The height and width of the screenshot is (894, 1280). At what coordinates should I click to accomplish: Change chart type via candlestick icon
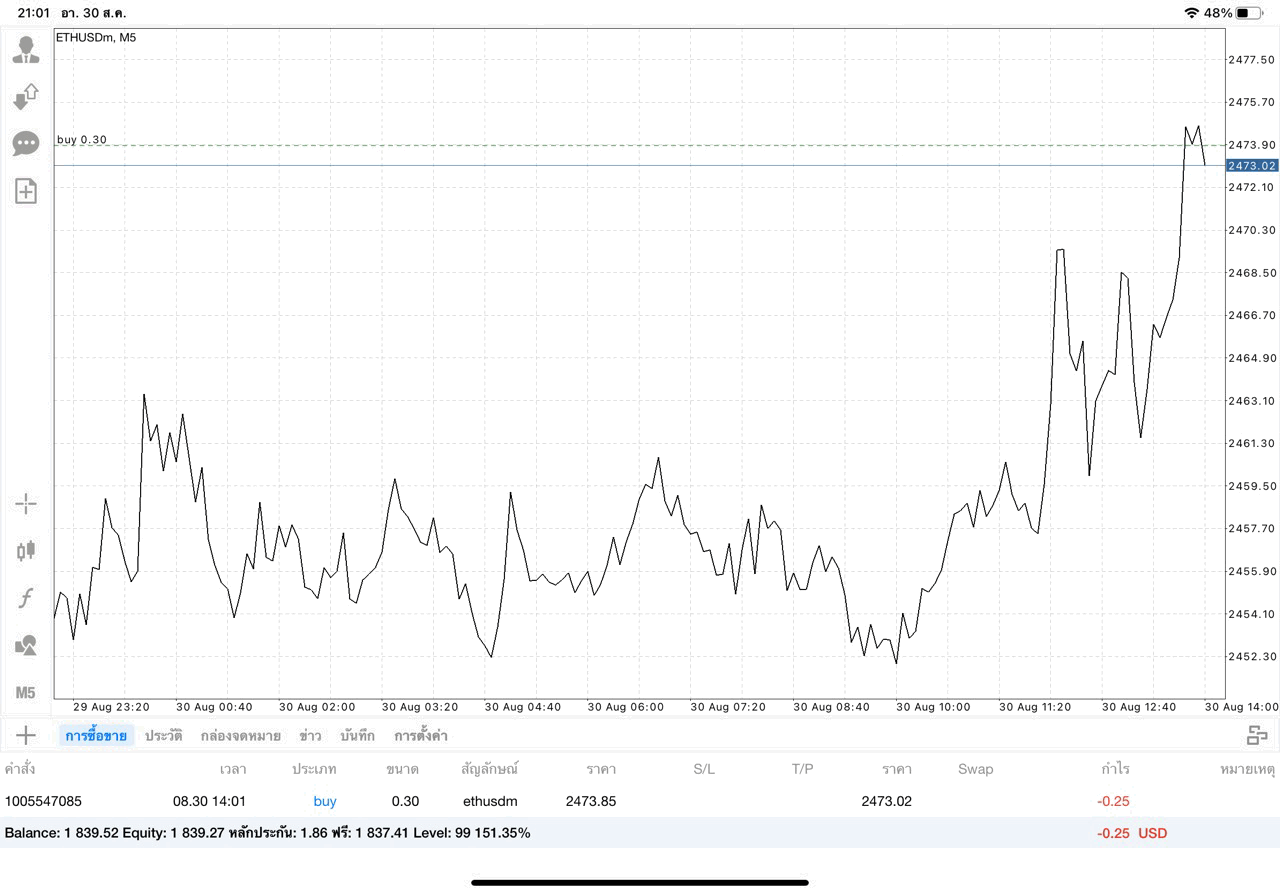[26, 550]
